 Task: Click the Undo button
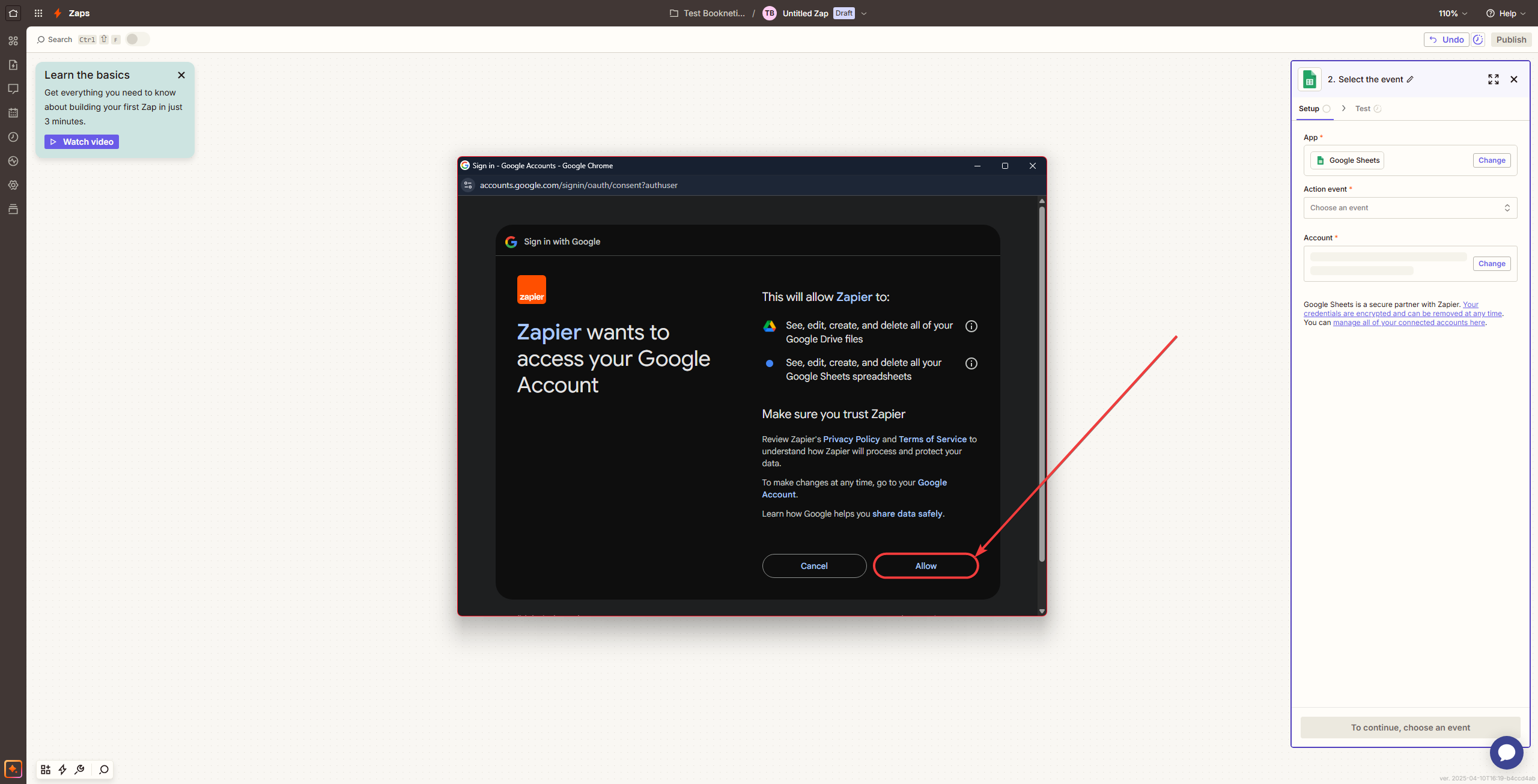(x=1447, y=40)
